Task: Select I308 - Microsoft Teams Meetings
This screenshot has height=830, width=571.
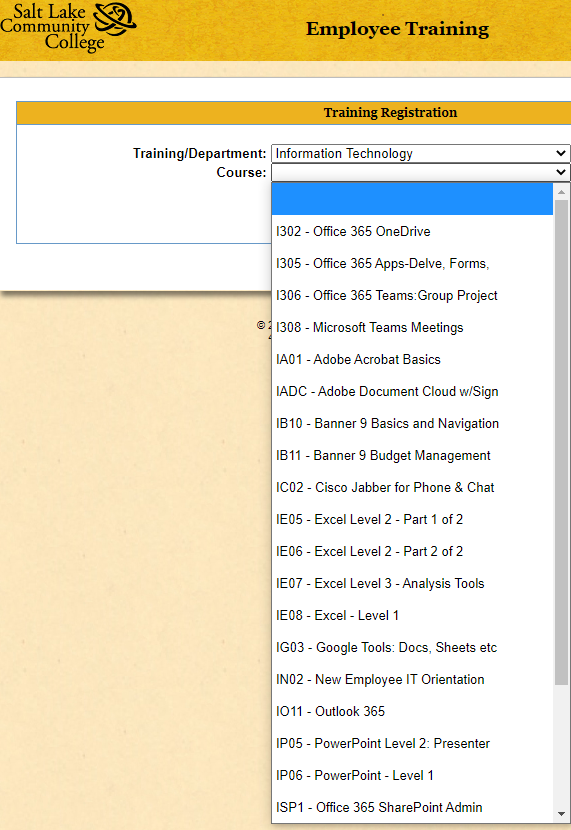Action: pyautogui.click(x=412, y=327)
